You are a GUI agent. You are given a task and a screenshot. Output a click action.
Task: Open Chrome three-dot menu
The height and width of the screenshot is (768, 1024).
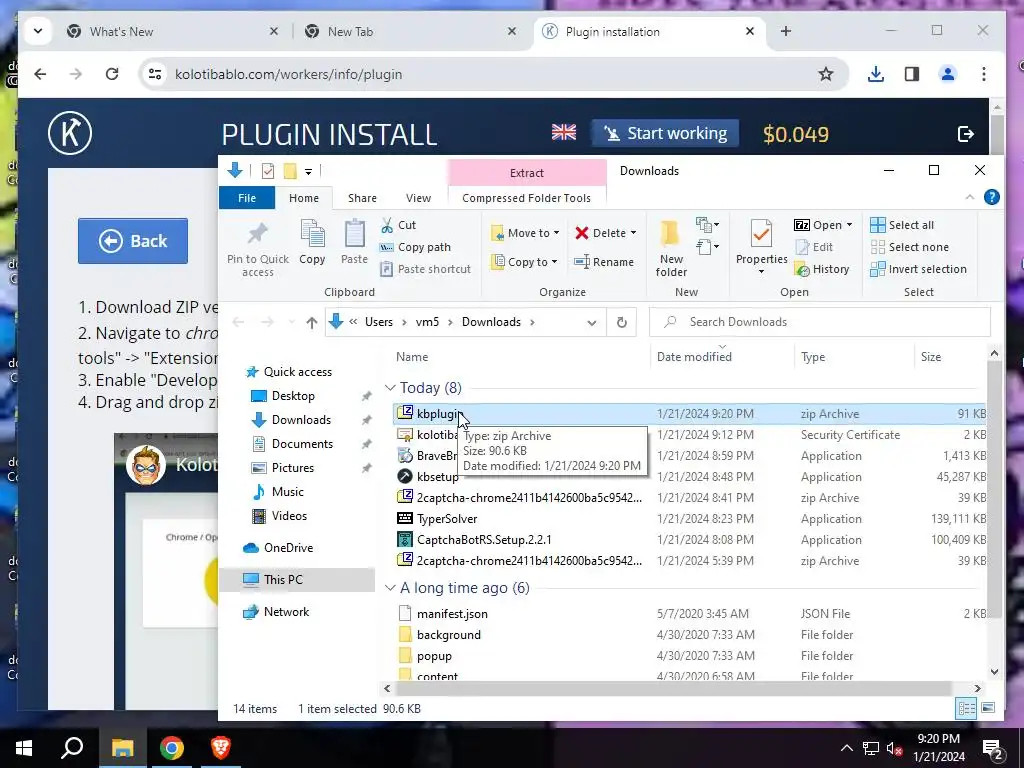(x=984, y=74)
